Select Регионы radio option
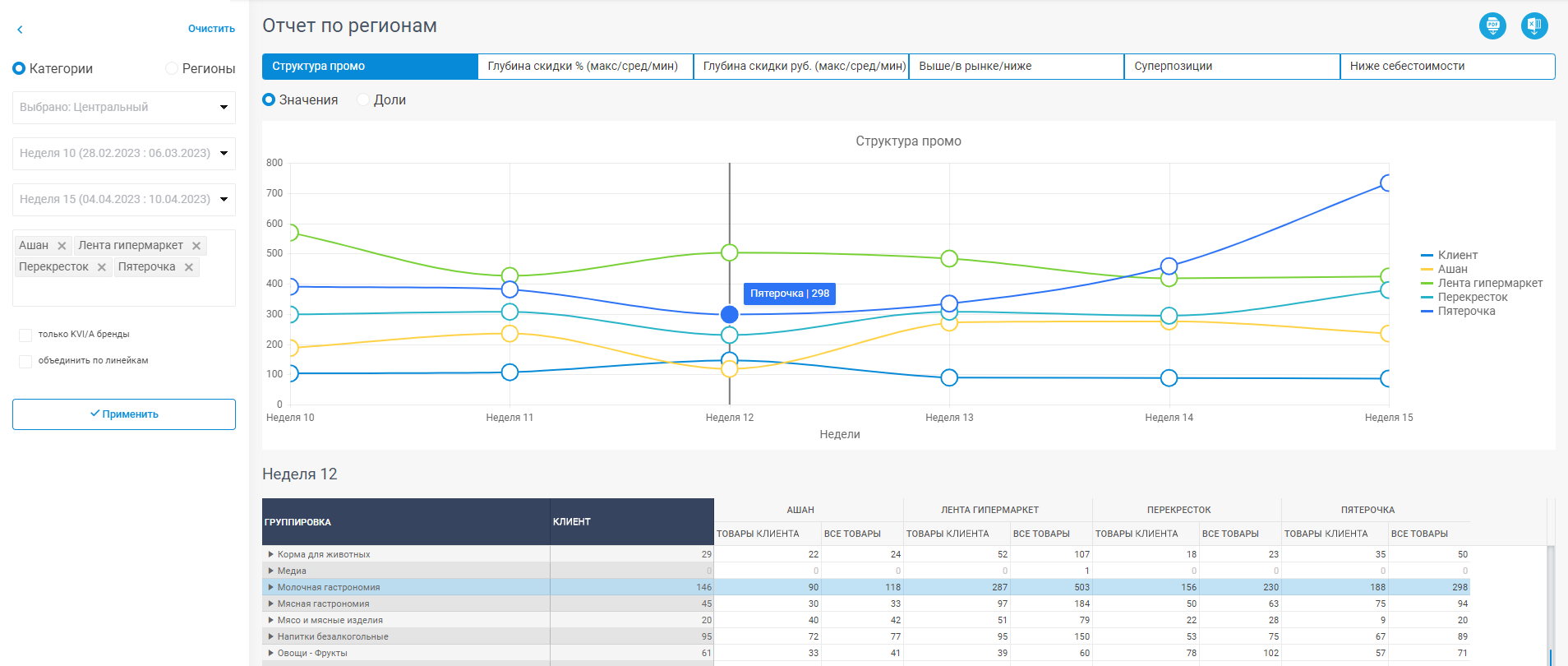 172,68
